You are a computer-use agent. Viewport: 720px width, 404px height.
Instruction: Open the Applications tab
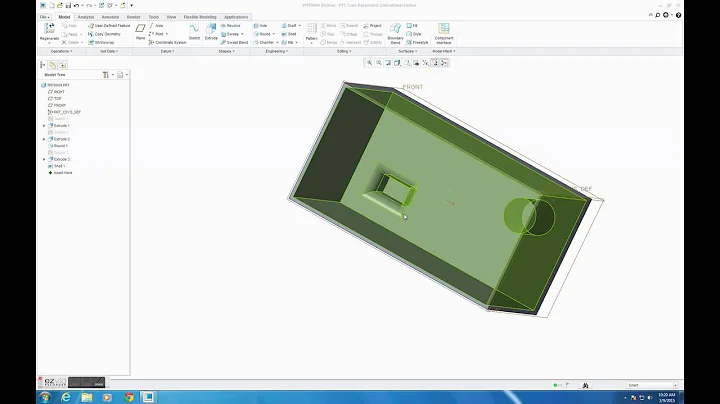pos(236,17)
